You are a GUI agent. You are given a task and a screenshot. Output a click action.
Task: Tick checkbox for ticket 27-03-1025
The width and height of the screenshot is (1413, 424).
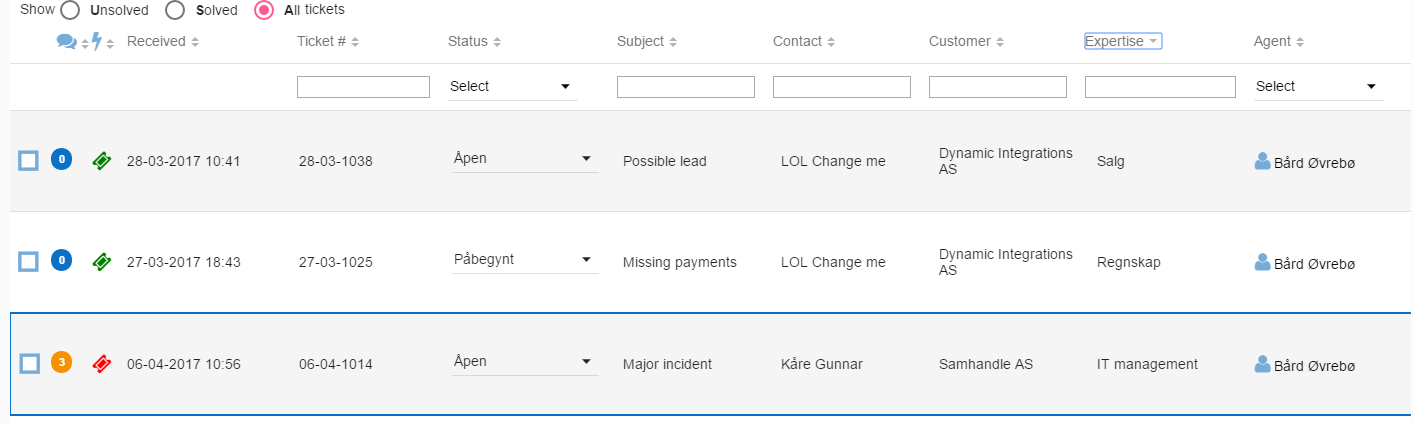(29, 261)
